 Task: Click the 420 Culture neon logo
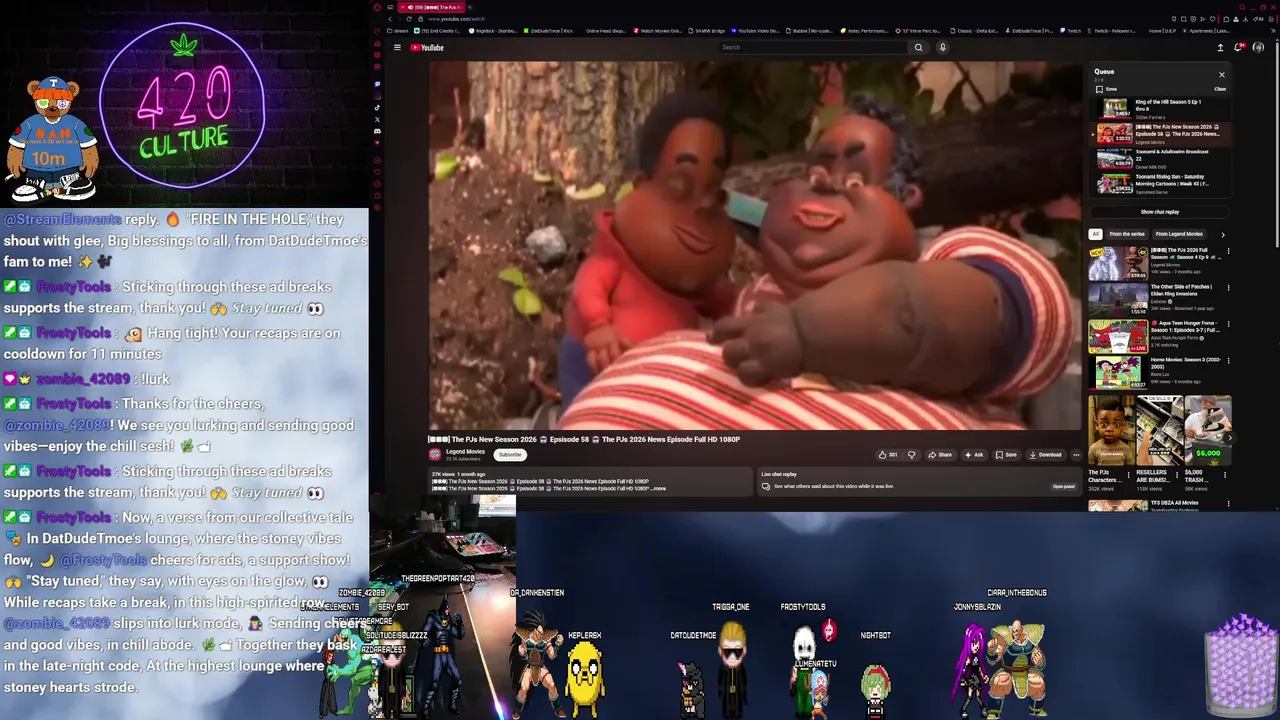[184, 112]
